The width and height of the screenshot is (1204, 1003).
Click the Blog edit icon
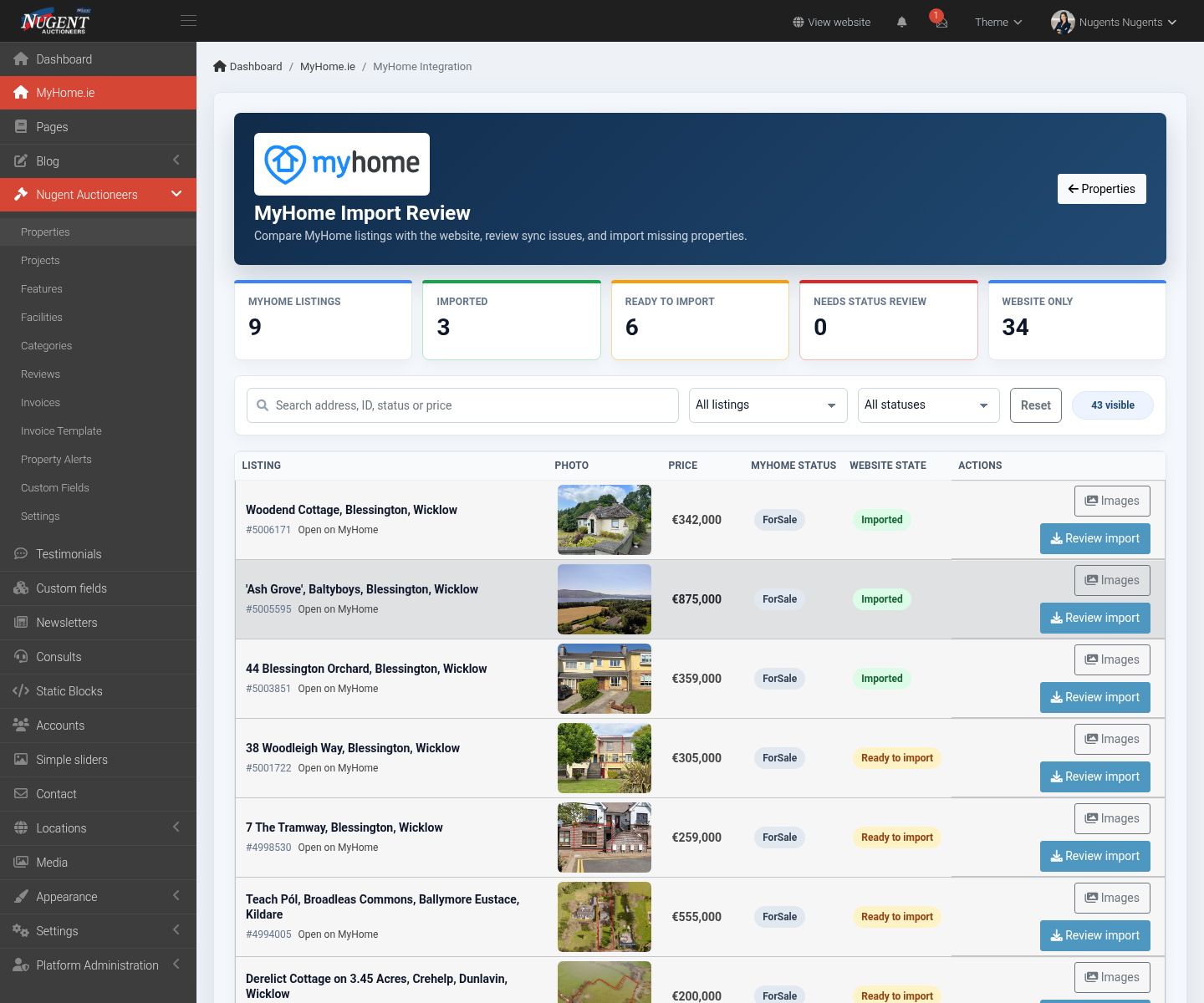pyautogui.click(x=21, y=161)
